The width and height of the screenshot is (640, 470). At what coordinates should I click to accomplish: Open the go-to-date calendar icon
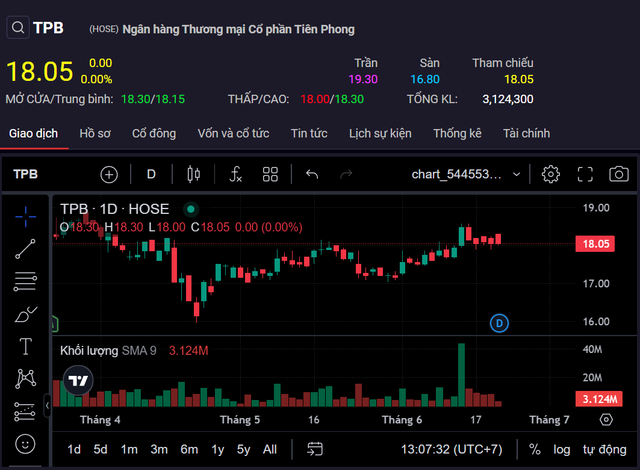coord(315,449)
